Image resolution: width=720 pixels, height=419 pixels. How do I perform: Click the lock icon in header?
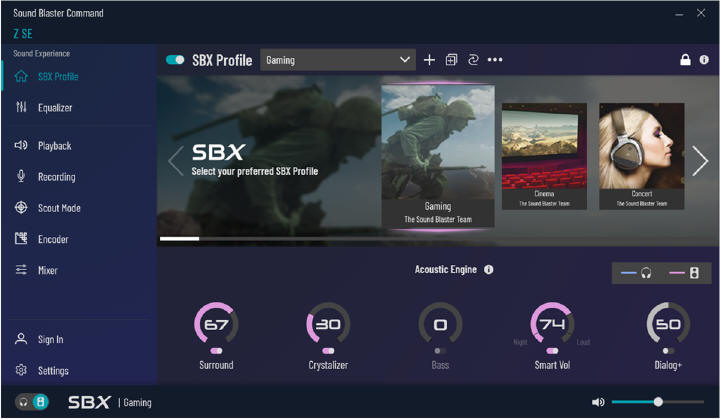pos(685,60)
